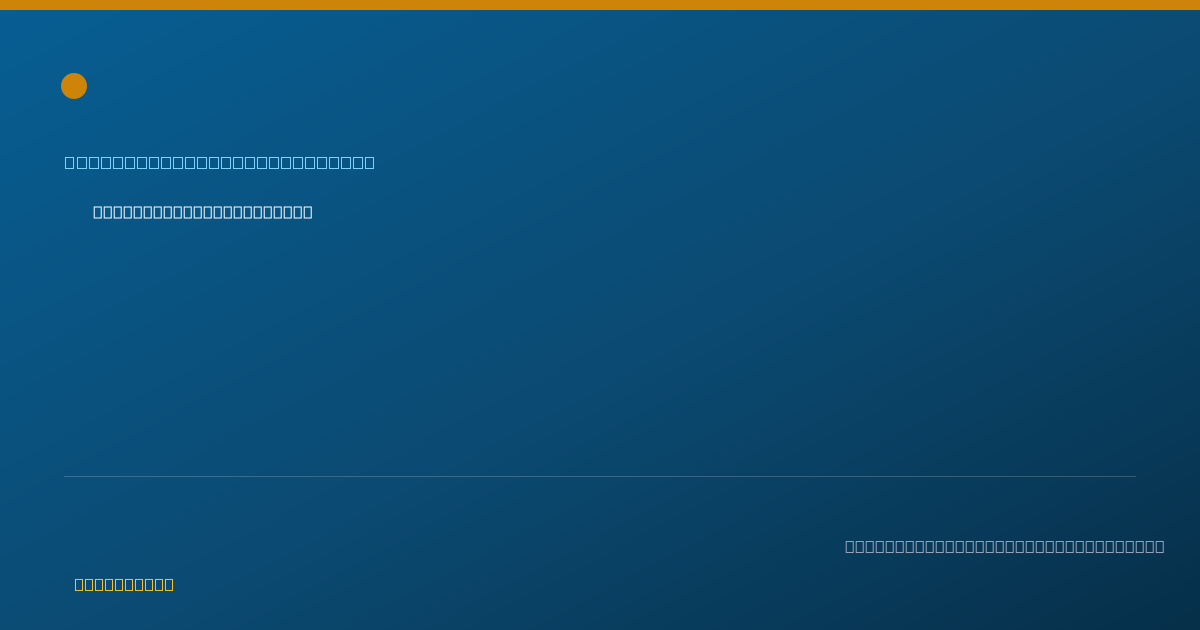This screenshot has width=1200, height=630.
Task: Select the light-blue heading text line
Action: [x=220, y=162]
